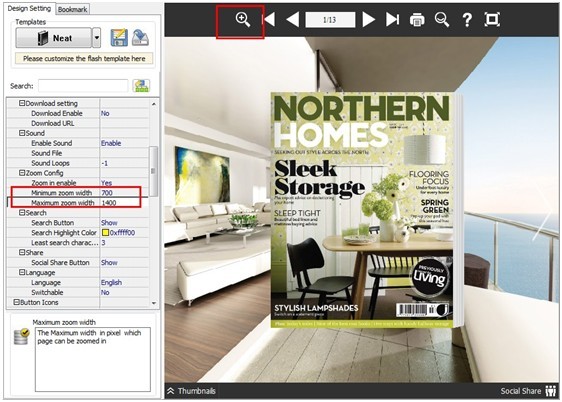The height and width of the screenshot is (402, 562).
Task: Click the Minimum zoom width value 700
Action: [x=107, y=193]
